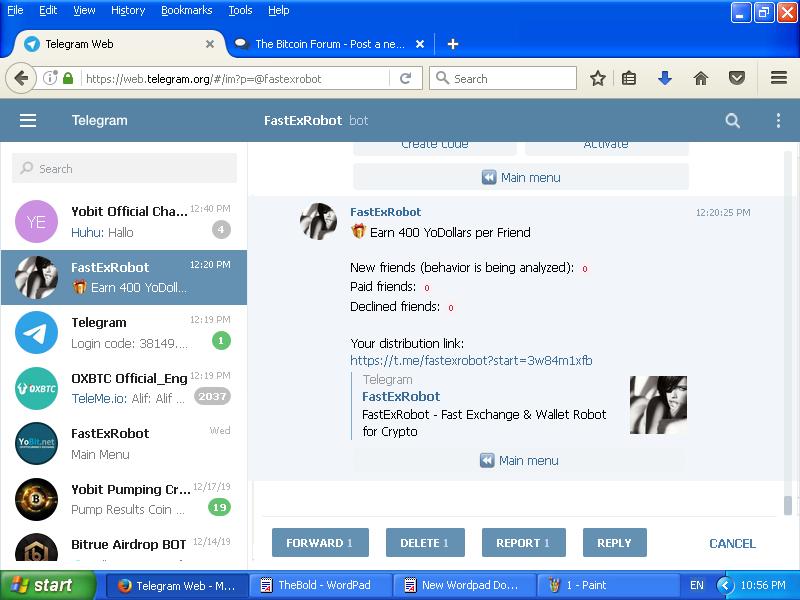Switch to New Wordpad Document taskbar window

[464, 586]
